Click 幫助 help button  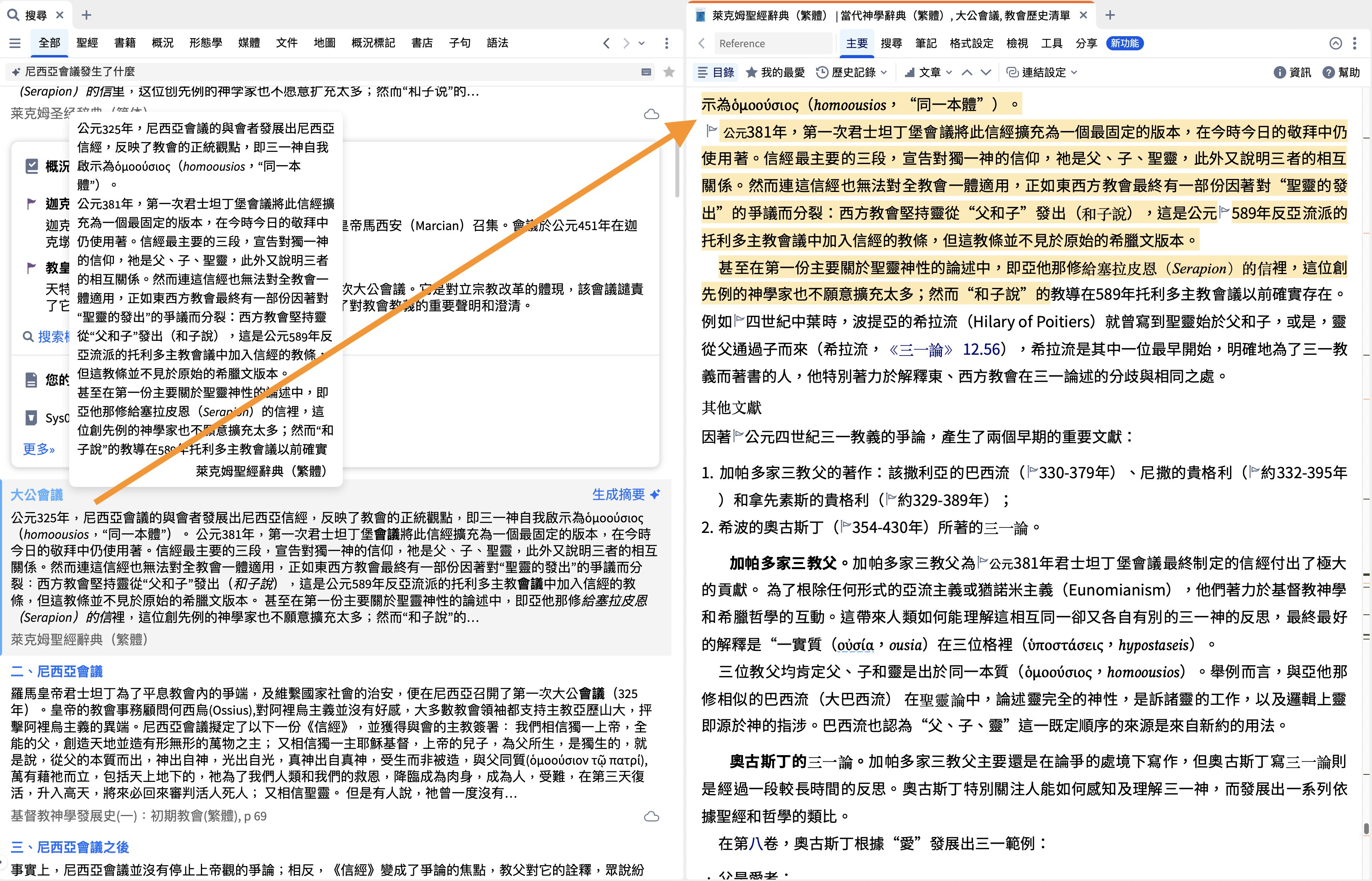pos(1341,72)
